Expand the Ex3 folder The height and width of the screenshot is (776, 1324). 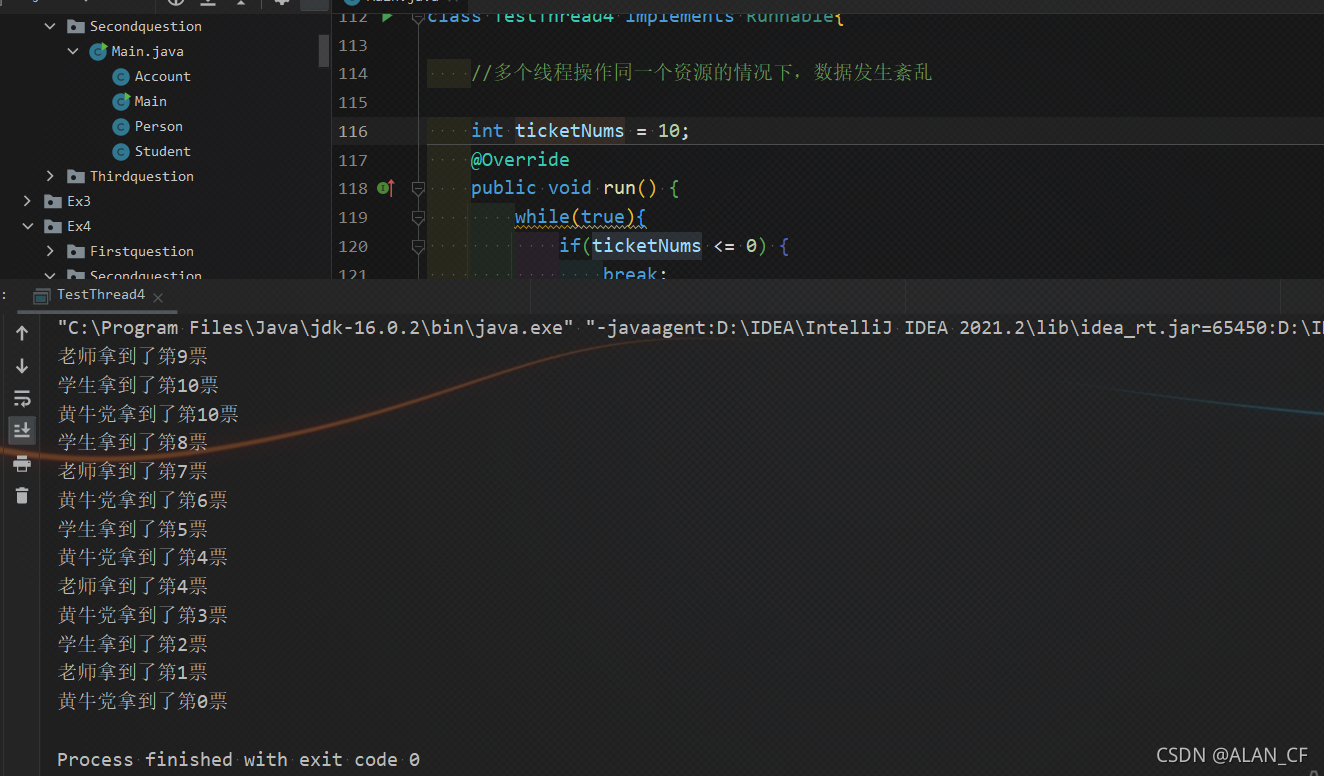[x=28, y=201]
